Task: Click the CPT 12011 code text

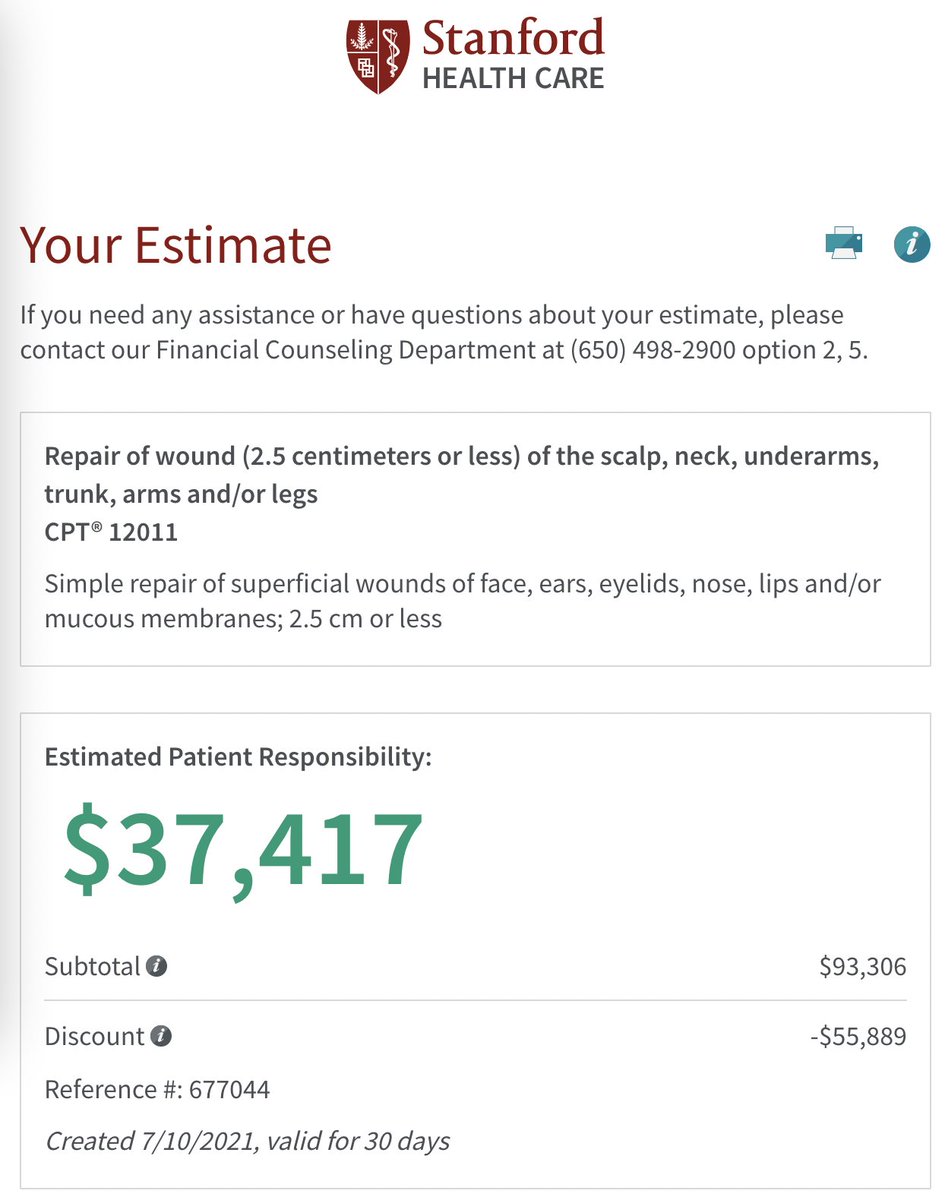Action: pyautogui.click(x=111, y=532)
